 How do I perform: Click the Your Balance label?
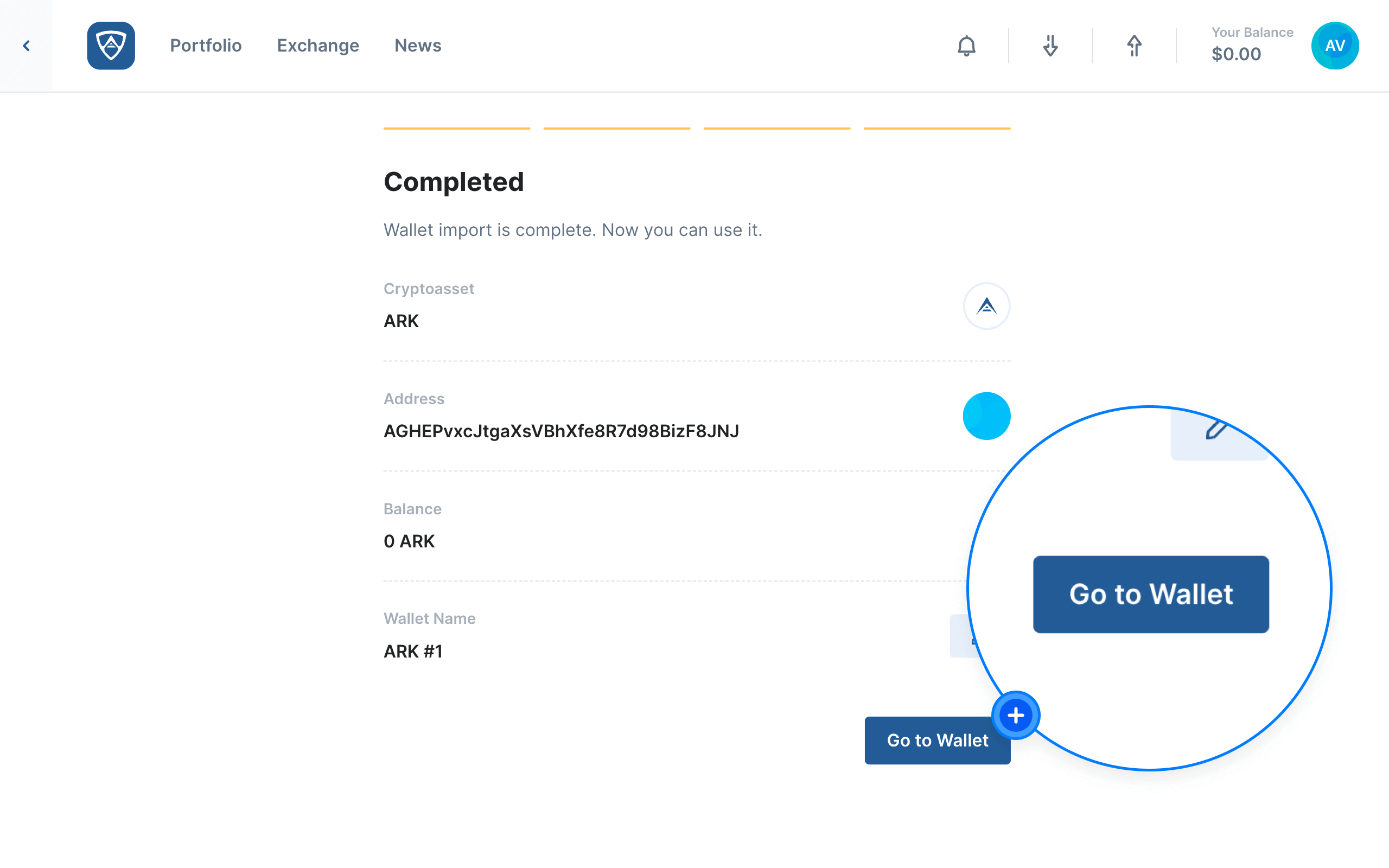[x=1252, y=33]
